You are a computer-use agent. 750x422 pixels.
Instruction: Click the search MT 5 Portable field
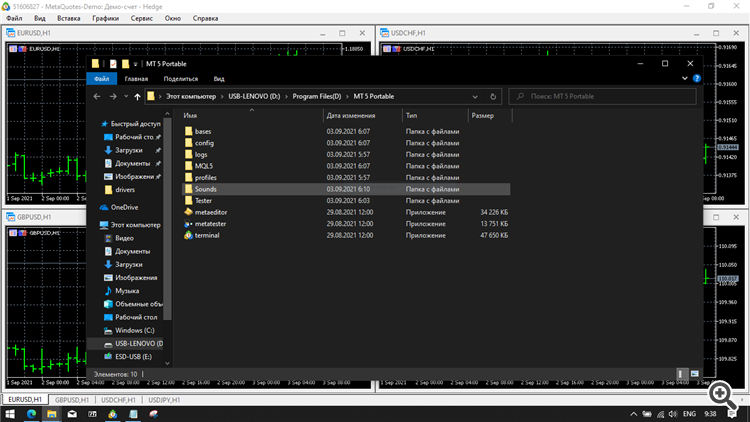(x=603, y=96)
